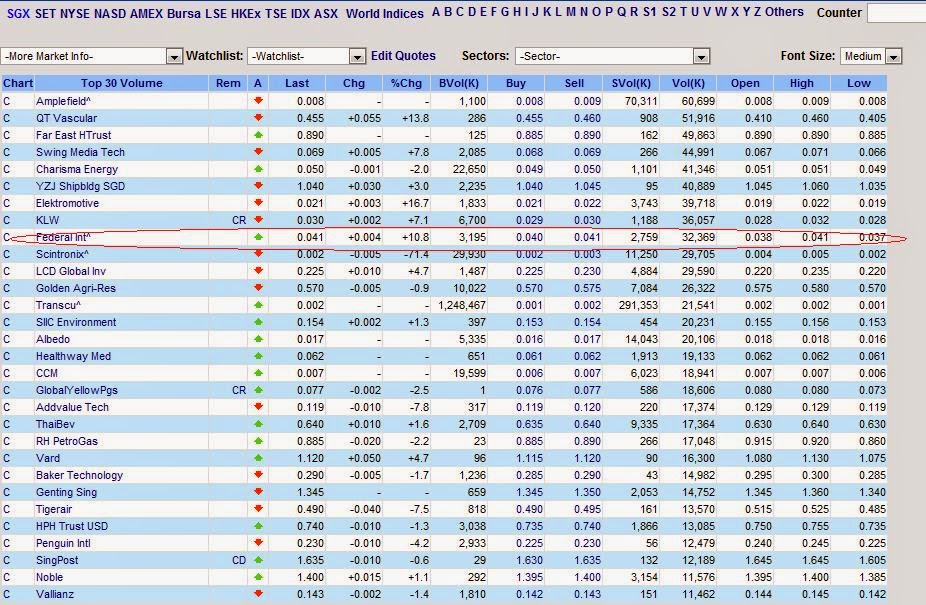Screen dimensions: 926x605
Task: Click red down arrow for Elektromotive
Action: 258,203
